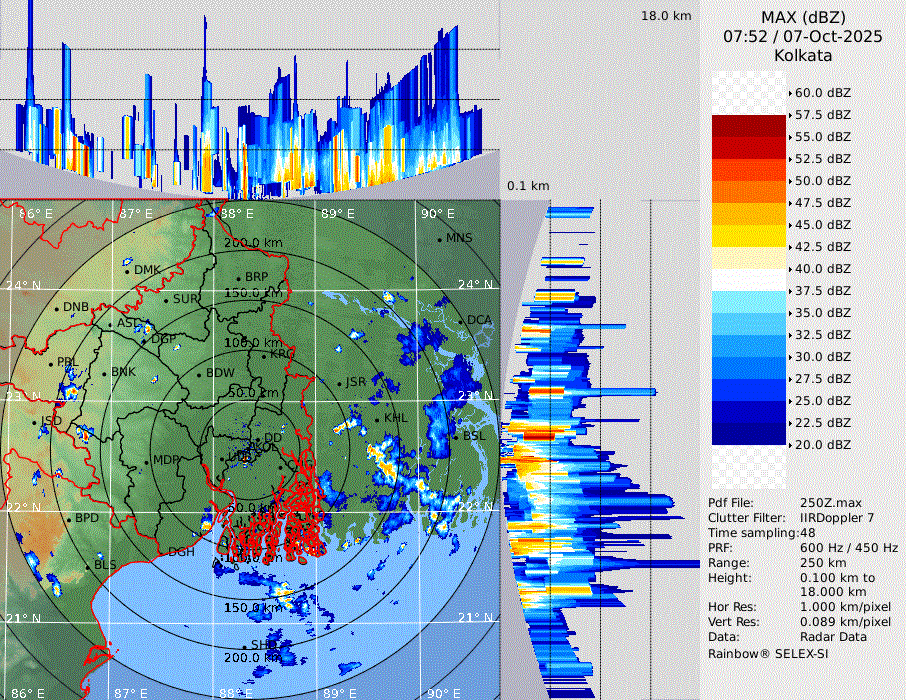The width and height of the screenshot is (906, 700).
Task: Click the JSR station marker dot
Action: pos(338,383)
